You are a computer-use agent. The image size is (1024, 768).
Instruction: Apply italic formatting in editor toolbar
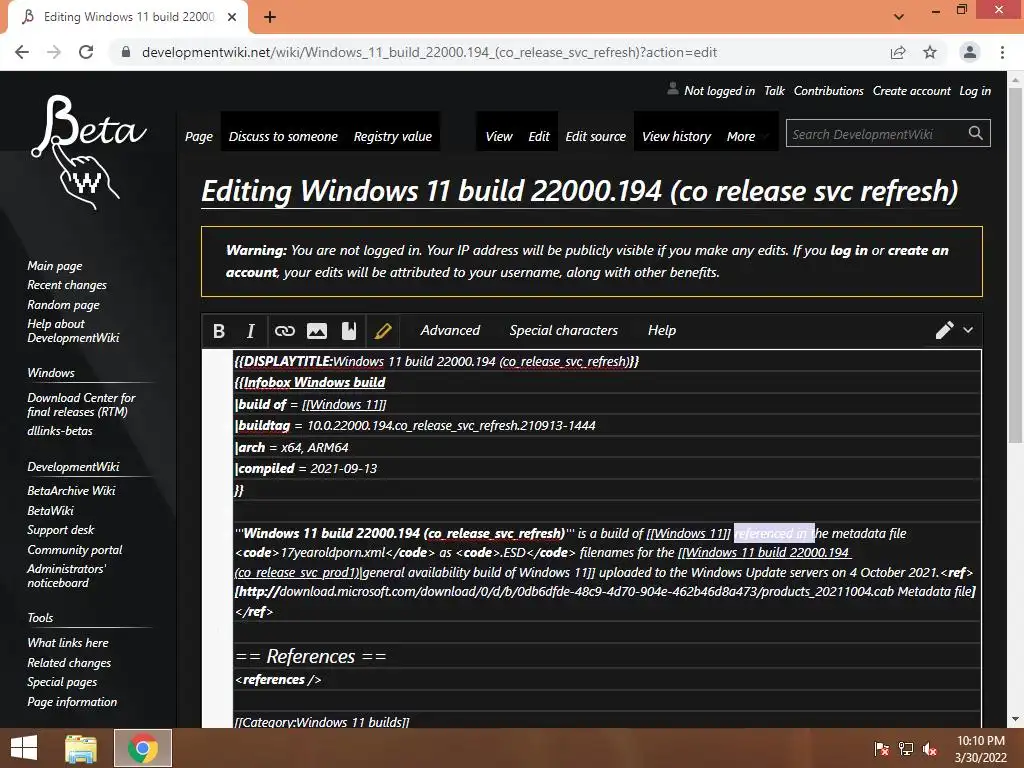250,331
